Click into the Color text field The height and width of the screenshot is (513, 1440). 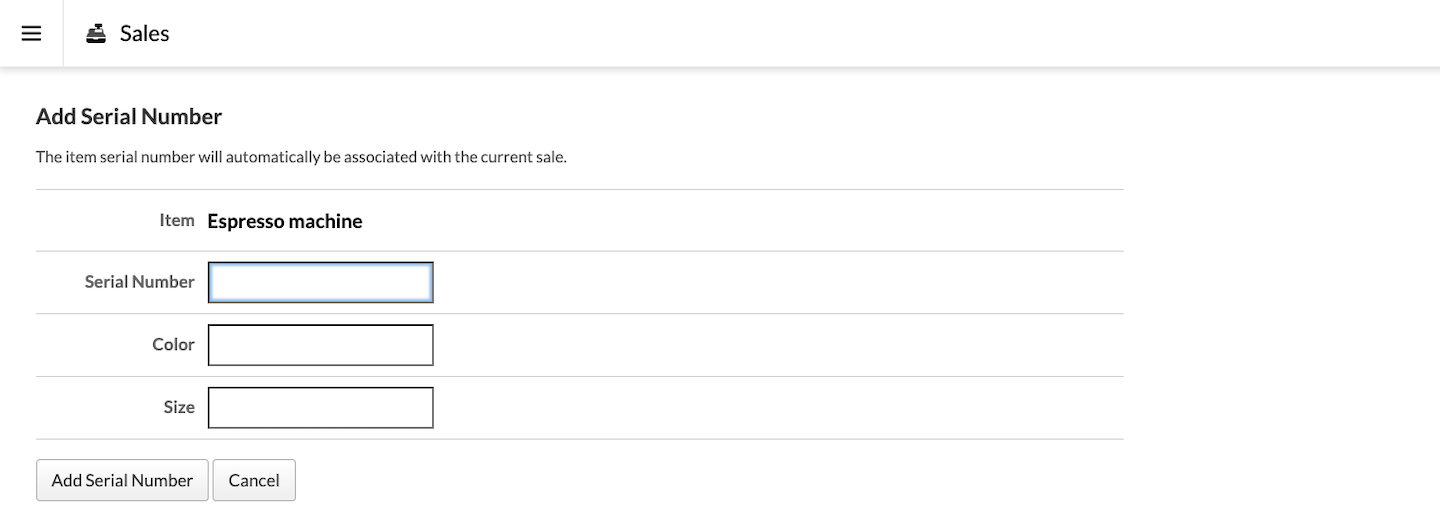coord(320,345)
